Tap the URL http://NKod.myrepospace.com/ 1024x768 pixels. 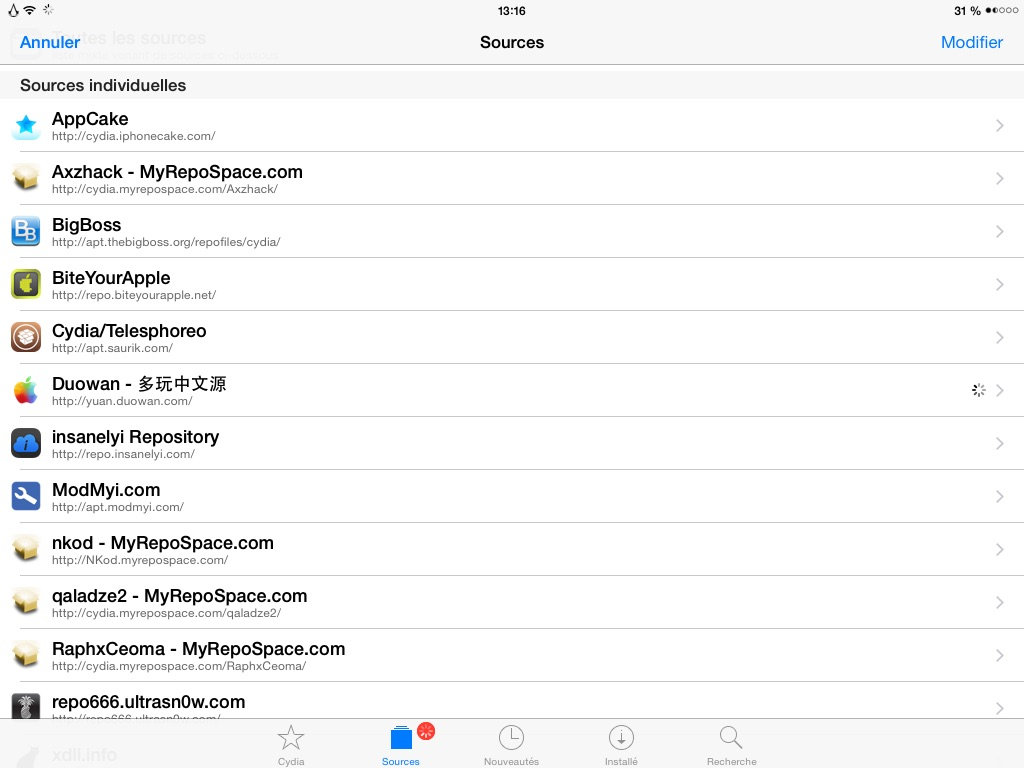point(140,560)
